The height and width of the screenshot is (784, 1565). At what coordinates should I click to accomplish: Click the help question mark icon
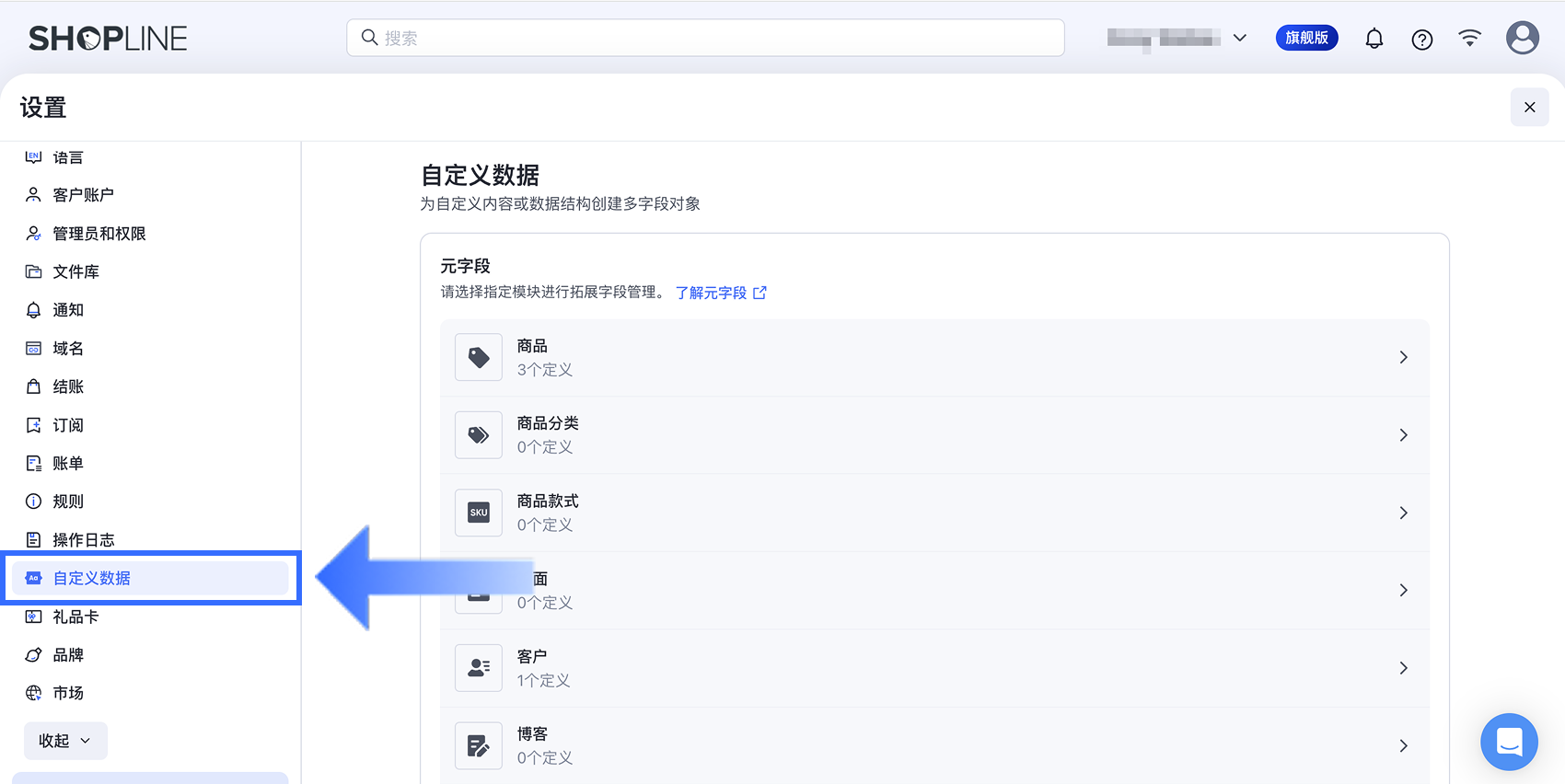tap(1421, 39)
